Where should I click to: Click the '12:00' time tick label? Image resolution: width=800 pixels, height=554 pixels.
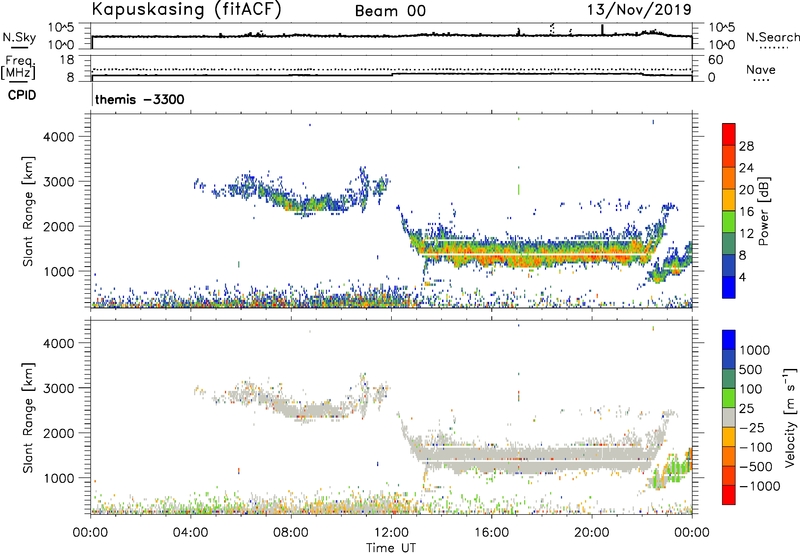click(x=391, y=533)
